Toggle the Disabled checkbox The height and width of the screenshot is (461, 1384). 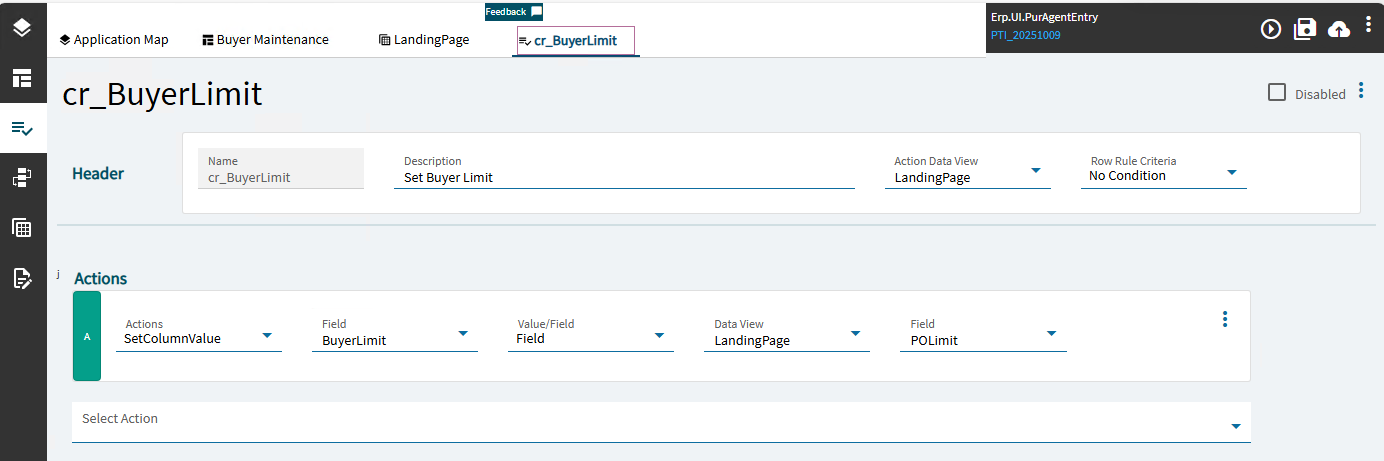(x=1276, y=92)
